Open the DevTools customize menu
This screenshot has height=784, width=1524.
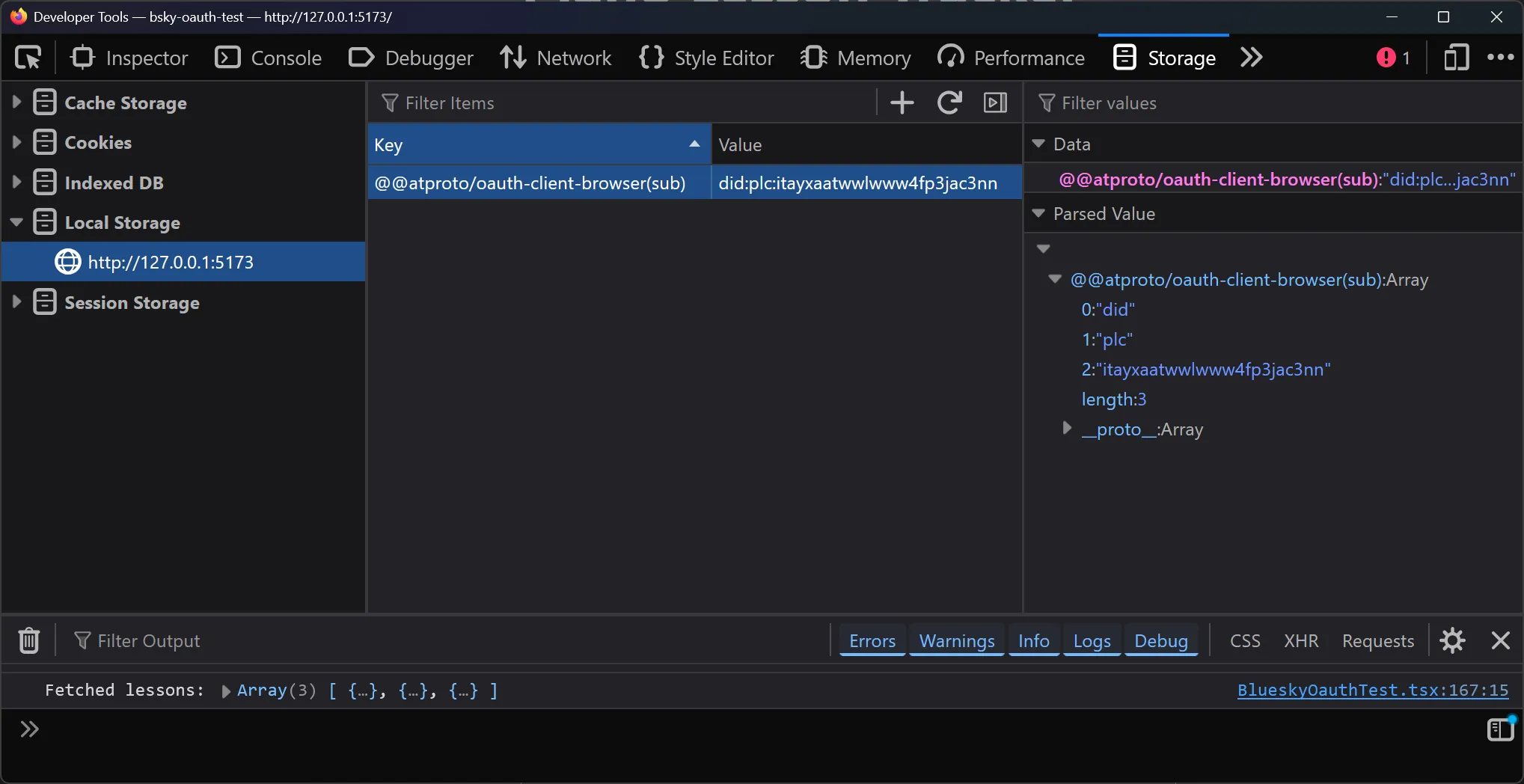click(1500, 58)
